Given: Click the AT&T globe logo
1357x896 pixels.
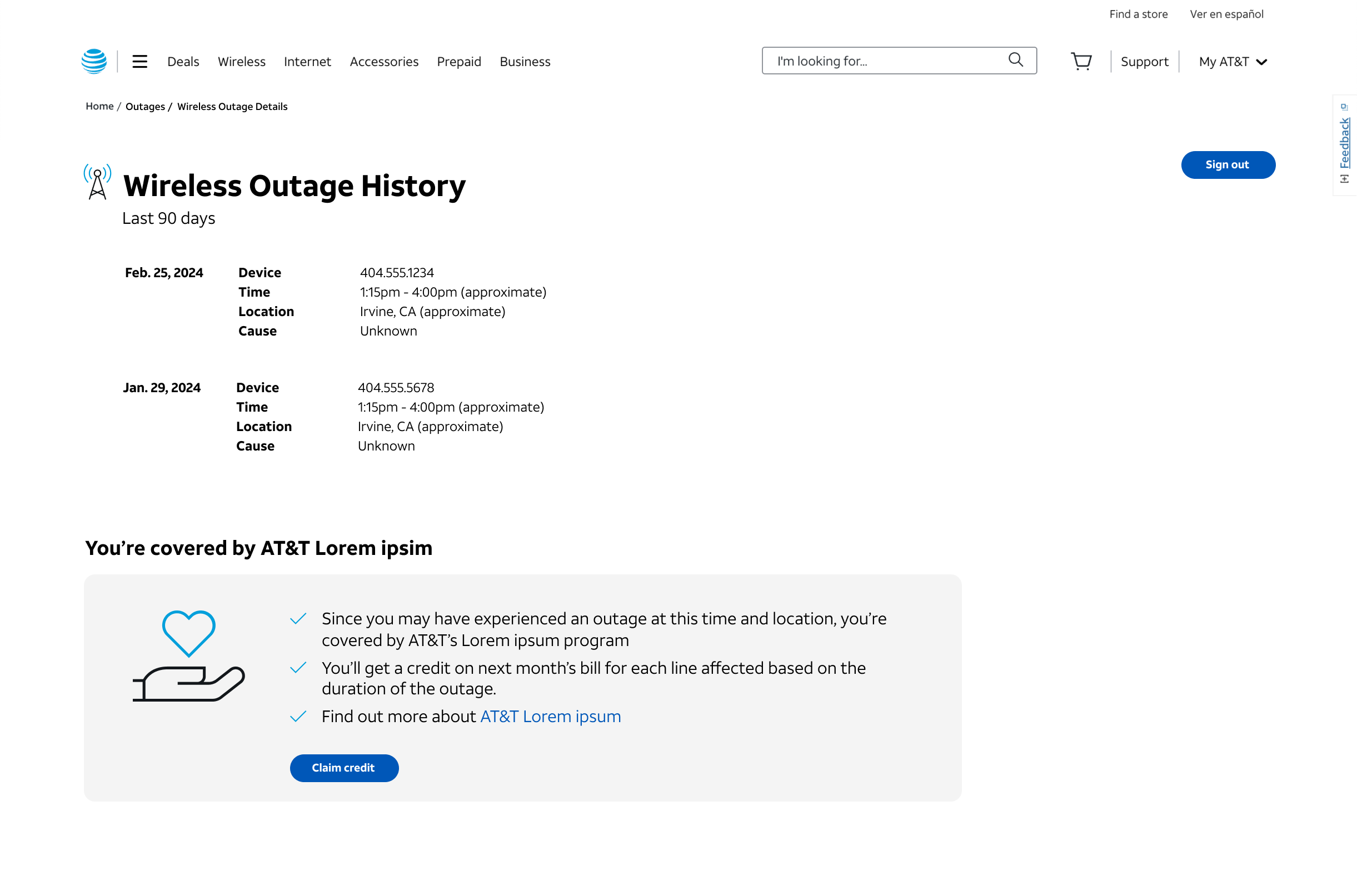Looking at the screenshot, I should [94, 61].
